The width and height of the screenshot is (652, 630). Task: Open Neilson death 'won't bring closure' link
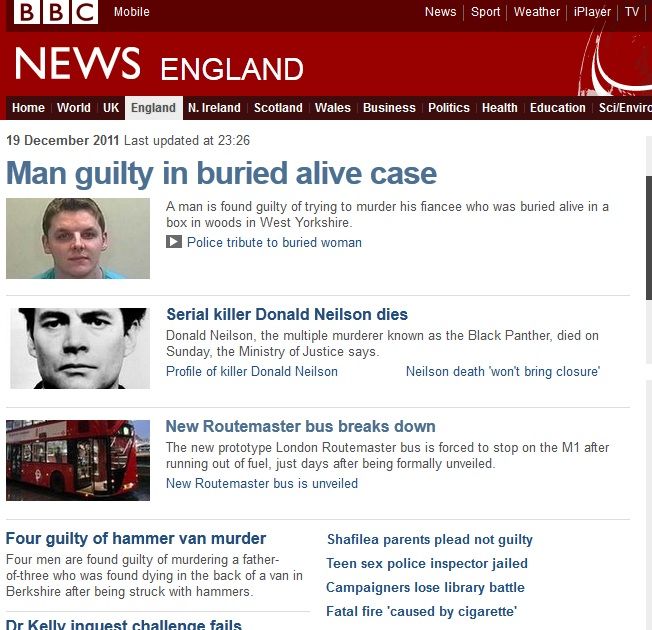pyautogui.click(x=503, y=371)
